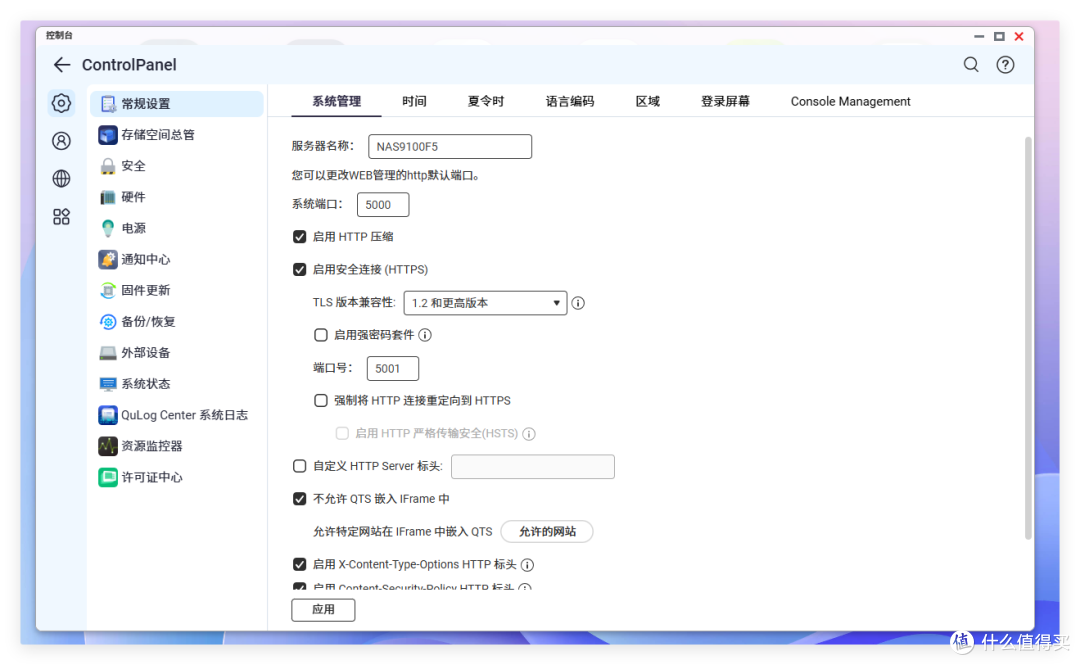Screen dimensions: 1080x665
Task: Toggle 不允许 QTS 嵌入 IFrame 中 checkbox
Action: [x=300, y=499]
